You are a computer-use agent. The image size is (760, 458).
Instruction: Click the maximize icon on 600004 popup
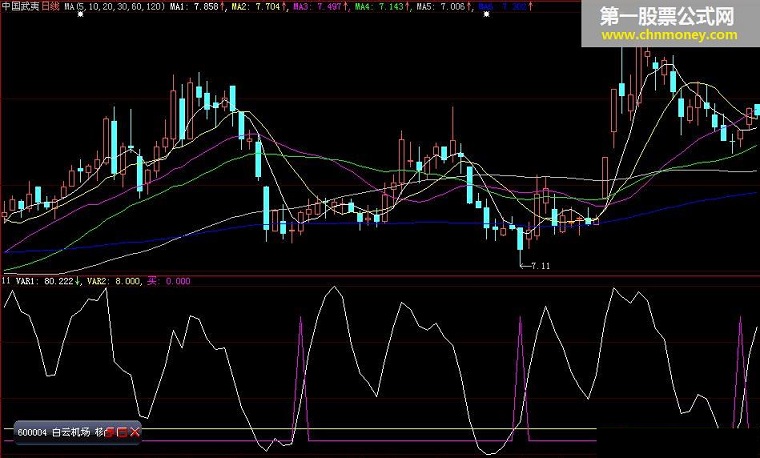click(x=122, y=432)
